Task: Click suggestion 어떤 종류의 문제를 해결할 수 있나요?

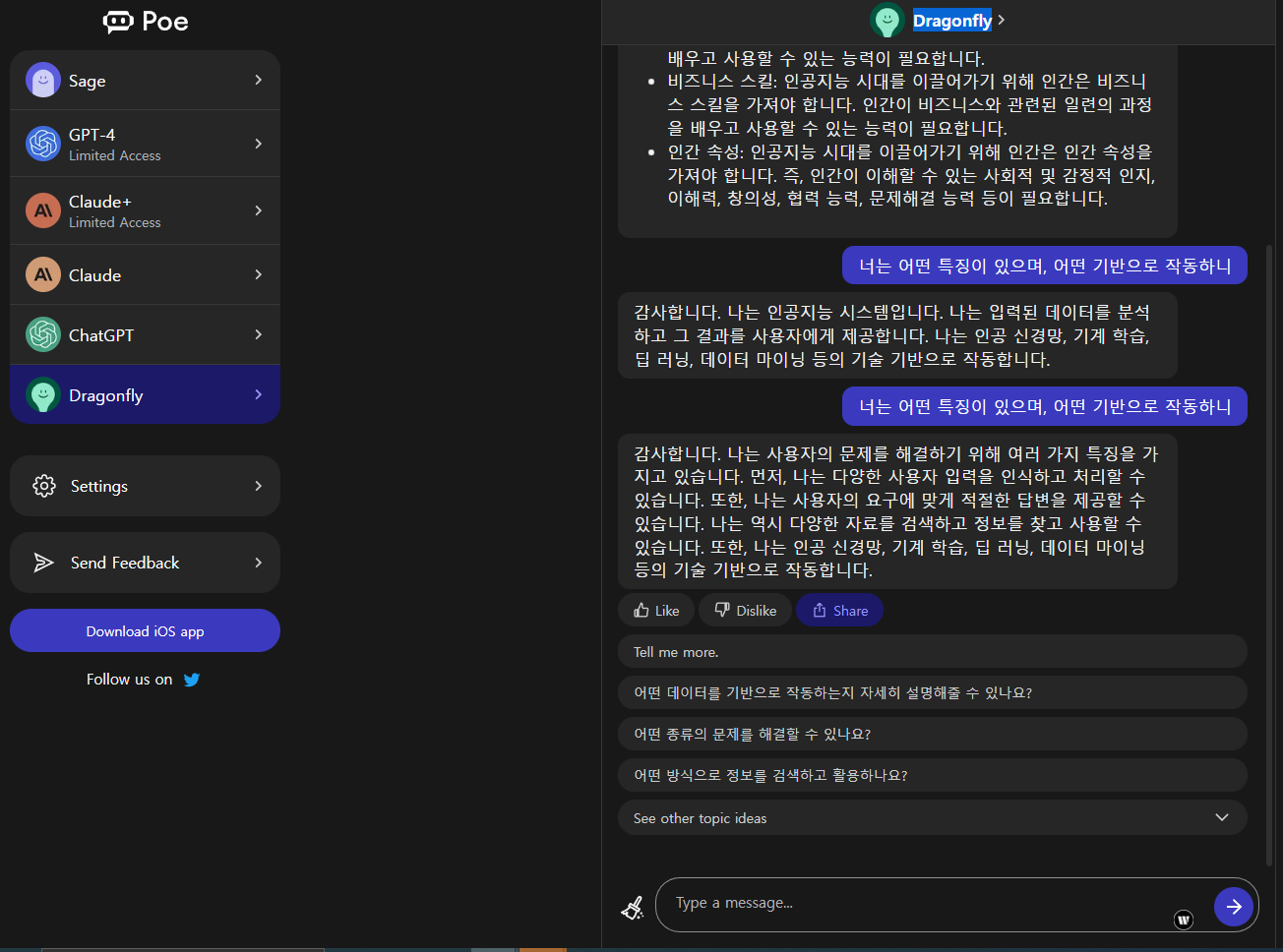Action: (x=933, y=734)
